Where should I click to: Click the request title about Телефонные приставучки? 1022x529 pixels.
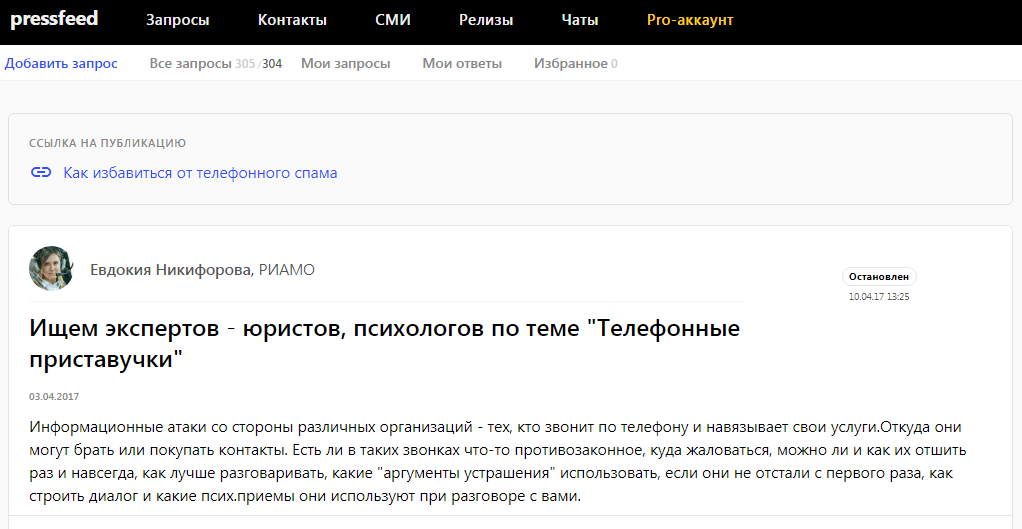click(384, 342)
